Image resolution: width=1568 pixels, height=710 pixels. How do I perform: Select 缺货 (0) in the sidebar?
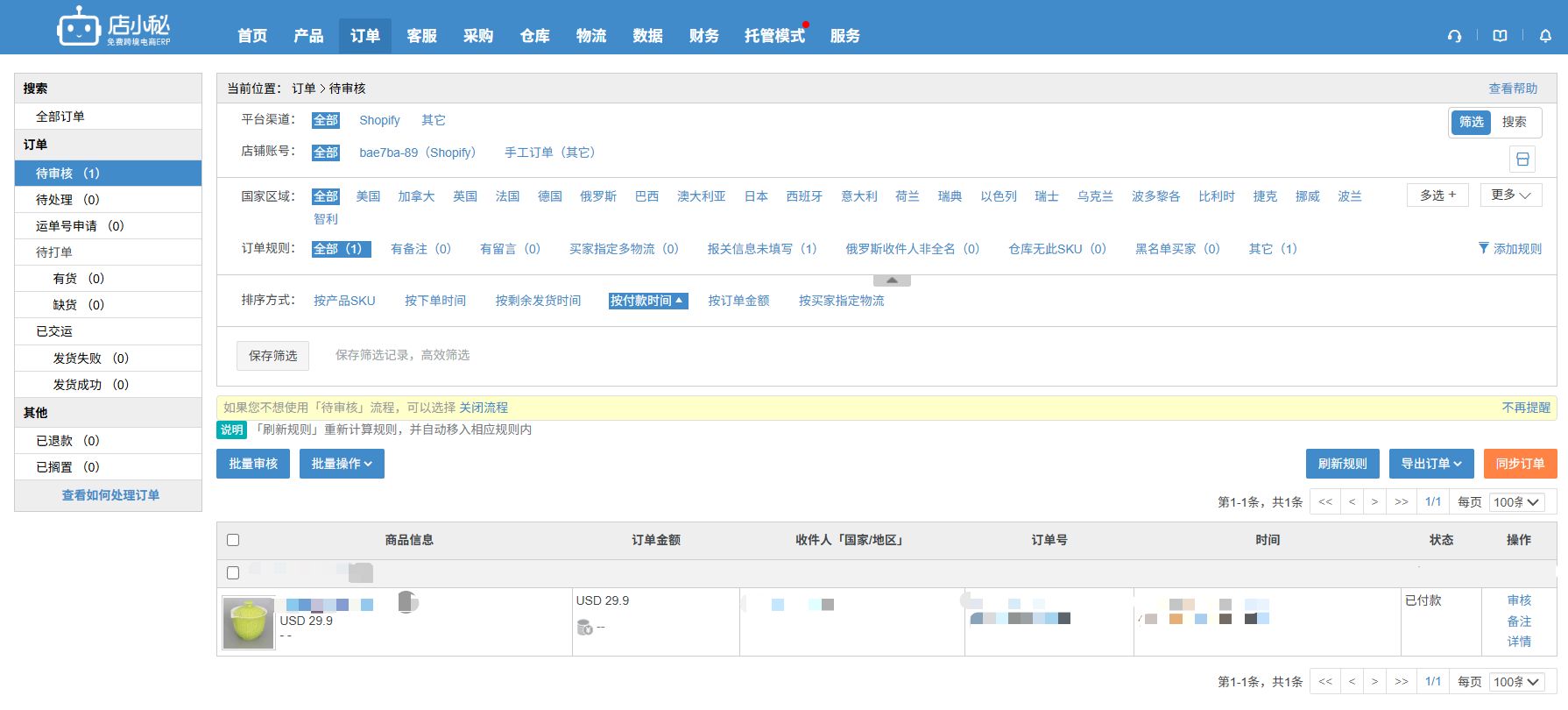[108, 305]
